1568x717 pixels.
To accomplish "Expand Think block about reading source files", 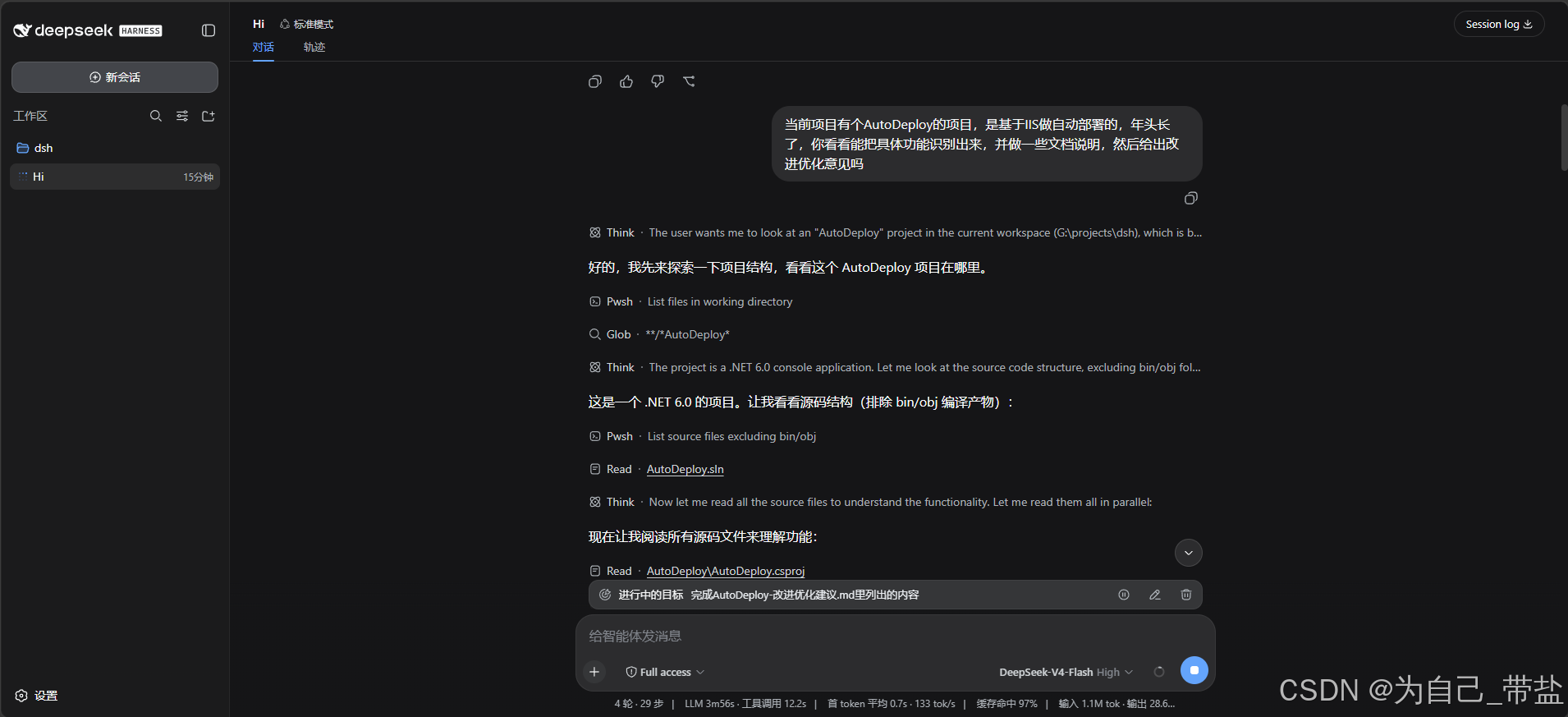I will (870, 502).
